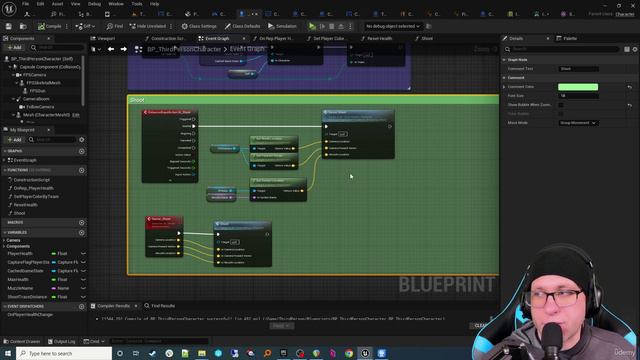Select FollowCamera component
640x360 pixels.
click(39, 107)
